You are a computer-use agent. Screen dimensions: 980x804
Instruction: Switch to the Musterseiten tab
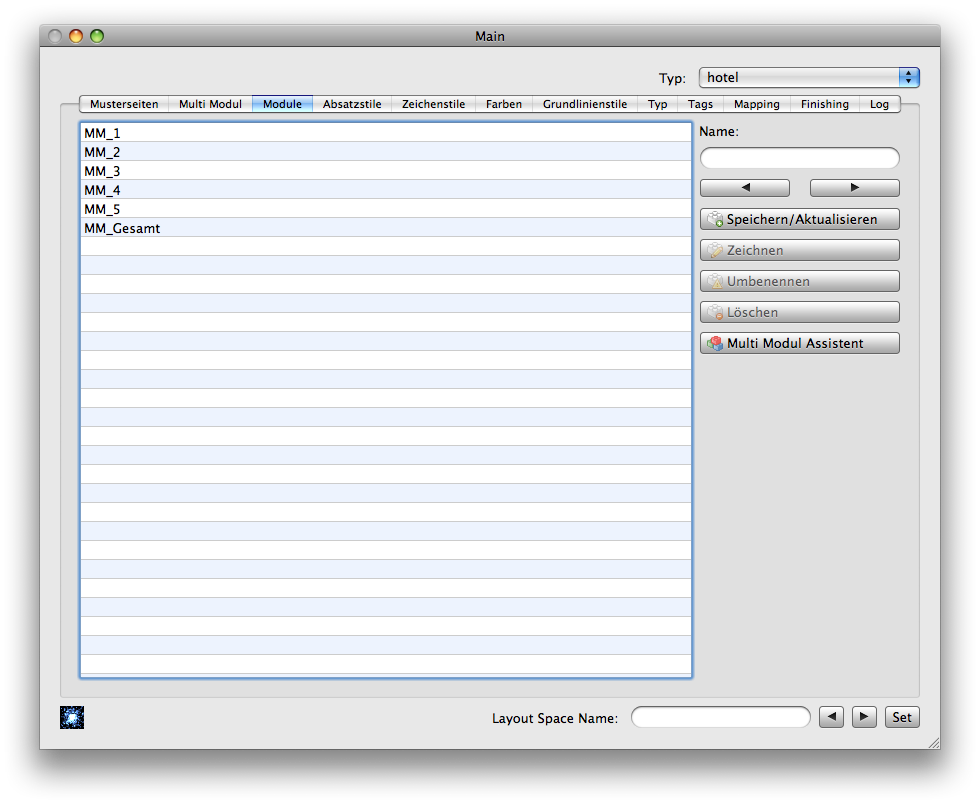click(x=124, y=104)
